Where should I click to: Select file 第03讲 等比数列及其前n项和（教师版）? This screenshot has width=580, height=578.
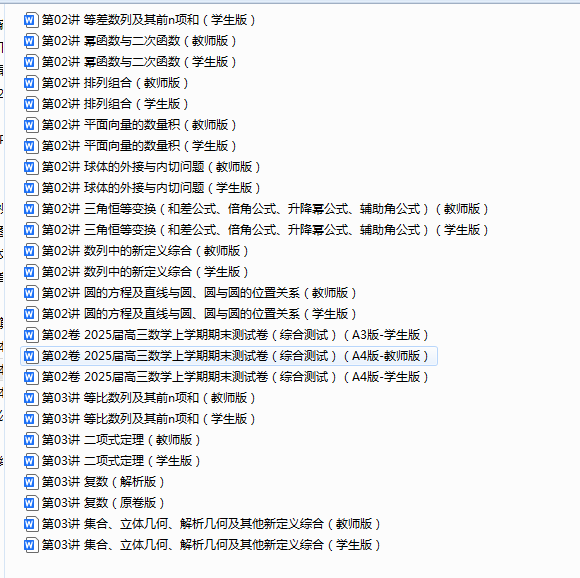point(140,398)
